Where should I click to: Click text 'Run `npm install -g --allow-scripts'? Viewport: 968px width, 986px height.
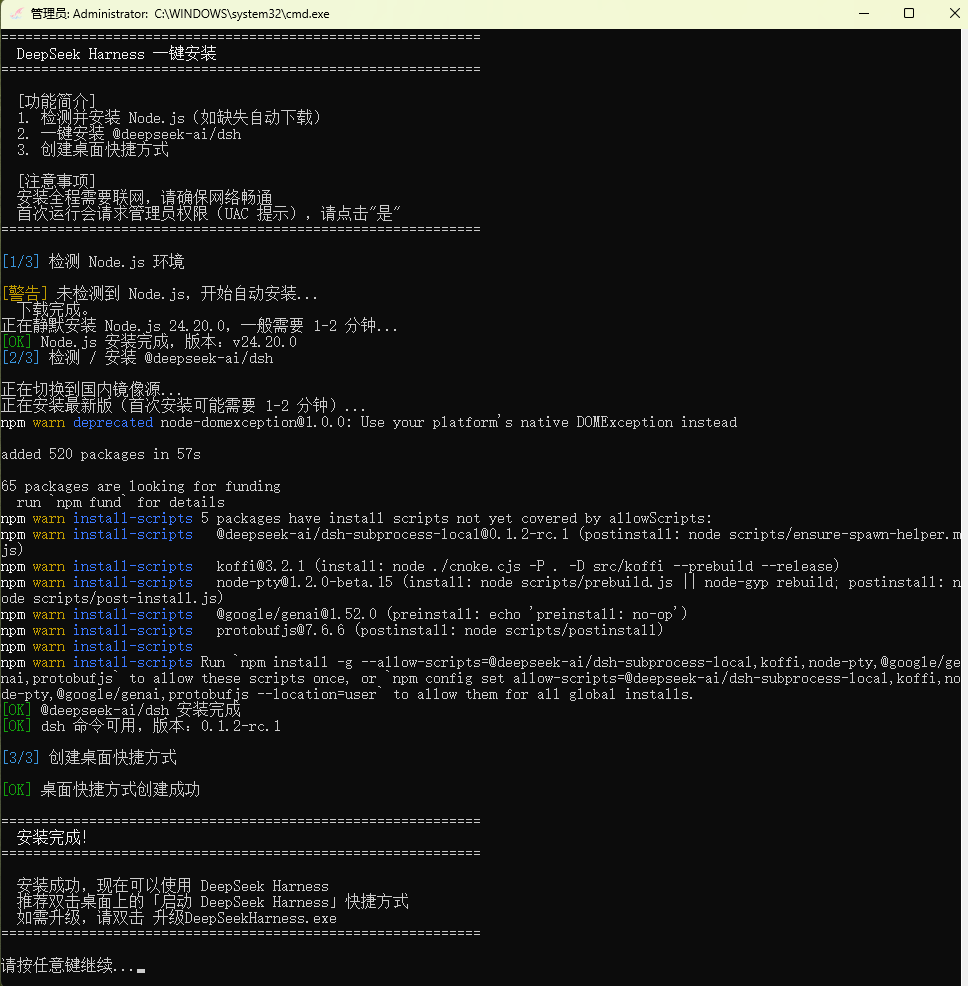pyautogui.click(x=344, y=663)
